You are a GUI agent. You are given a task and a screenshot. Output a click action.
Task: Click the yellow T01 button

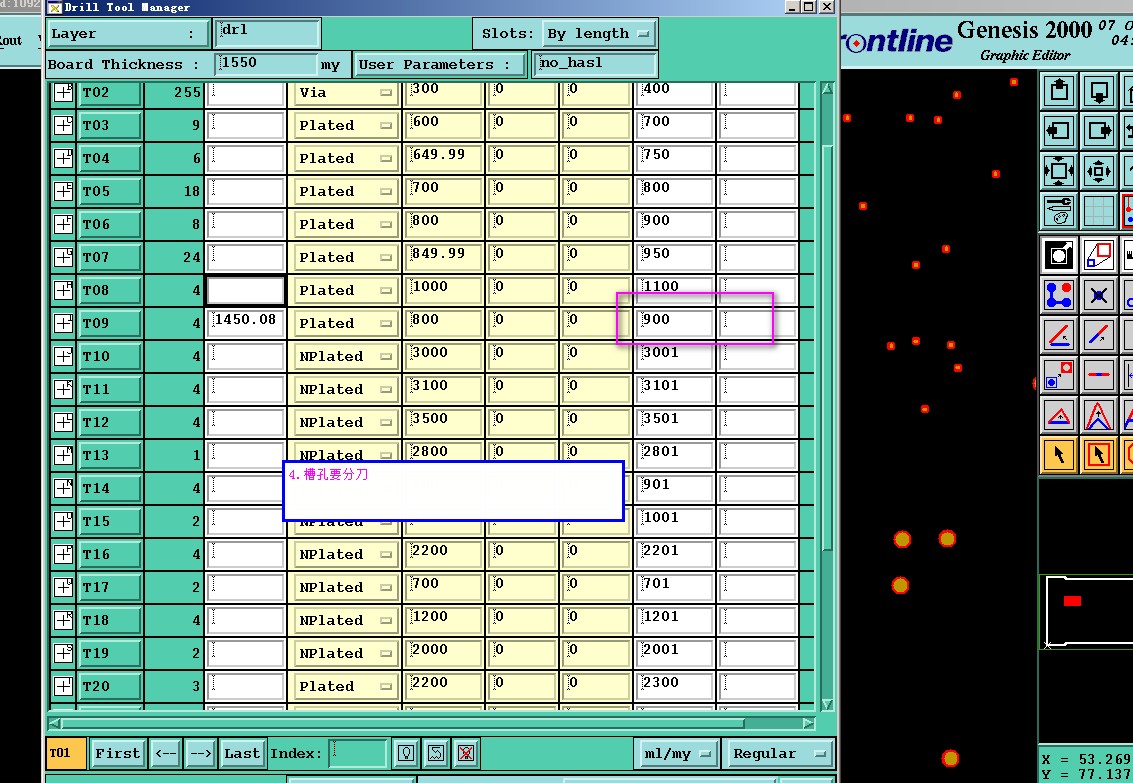(66, 753)
